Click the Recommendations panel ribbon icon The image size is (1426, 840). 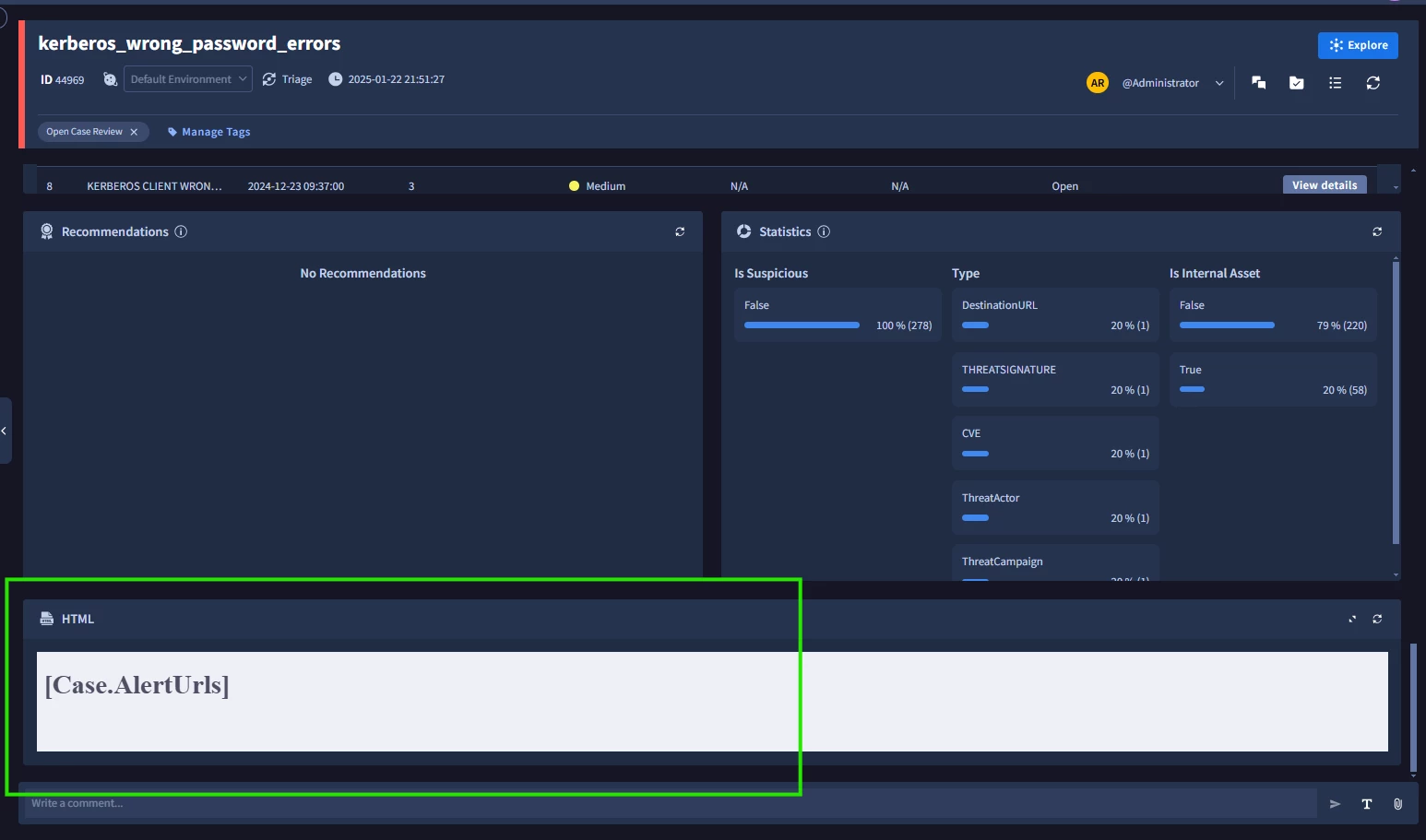47,231
